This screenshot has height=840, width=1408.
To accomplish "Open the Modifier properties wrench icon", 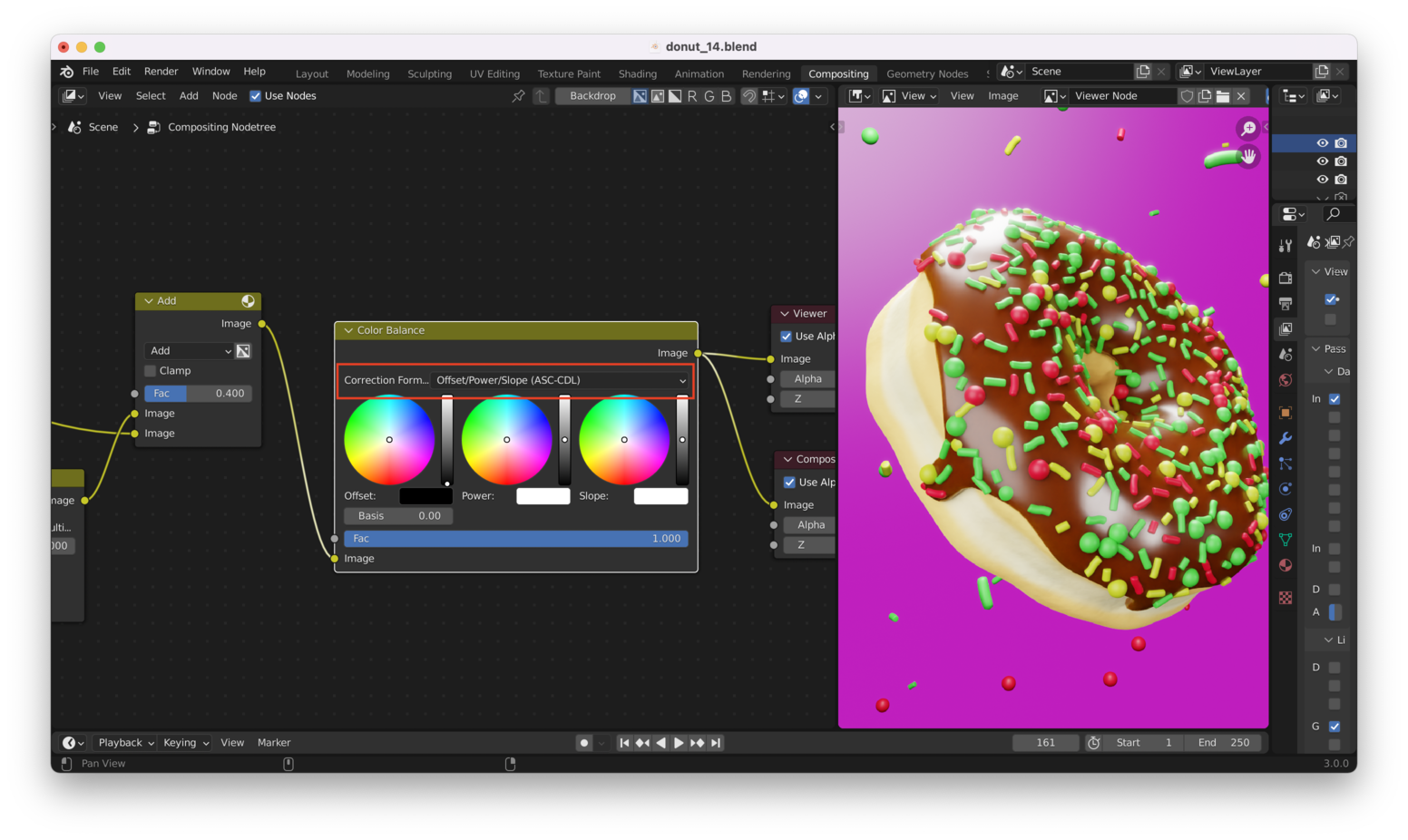I will point(1286,436).
